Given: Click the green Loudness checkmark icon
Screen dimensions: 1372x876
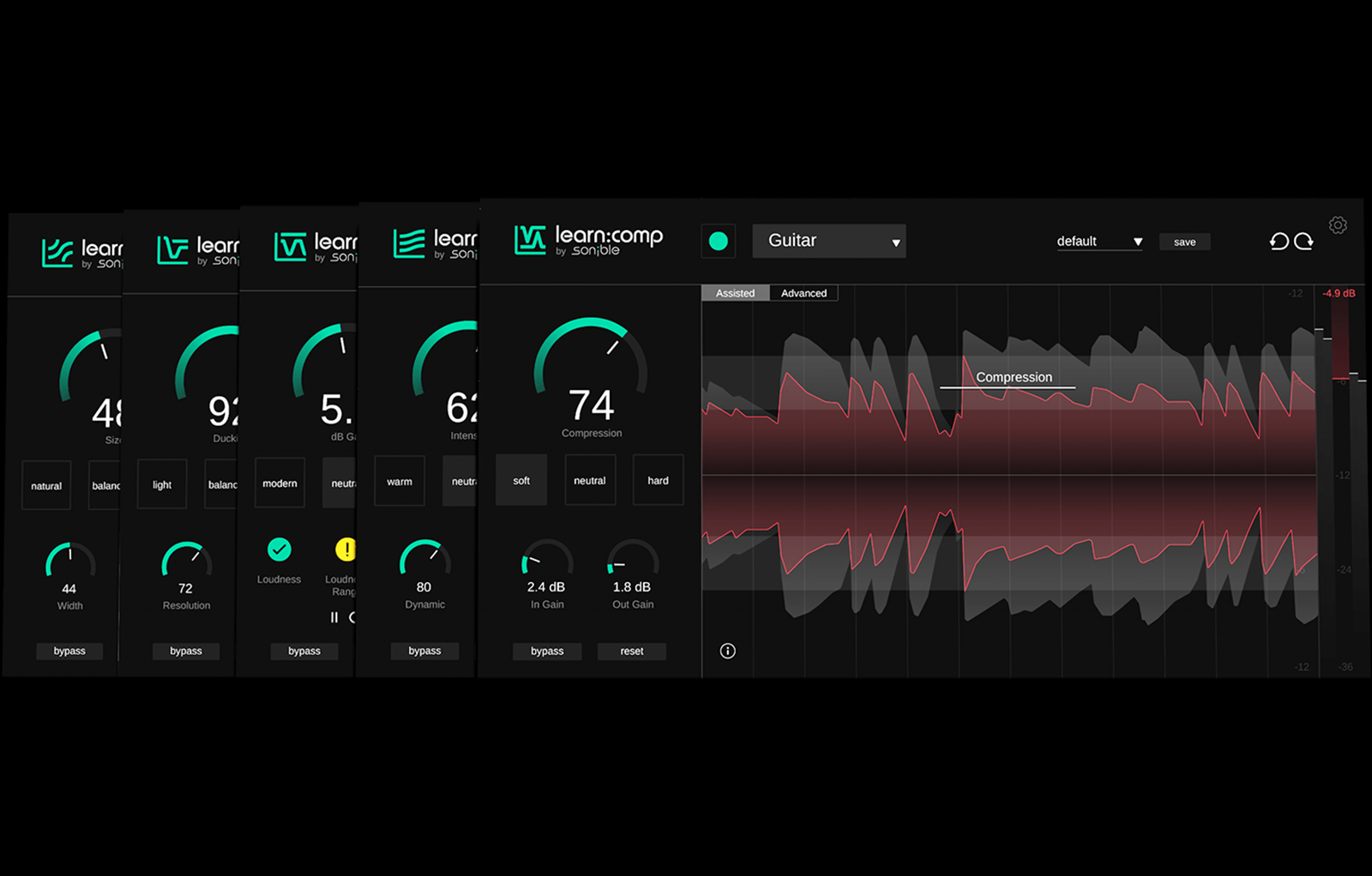Looking at the screenshot, I should 278,549.
